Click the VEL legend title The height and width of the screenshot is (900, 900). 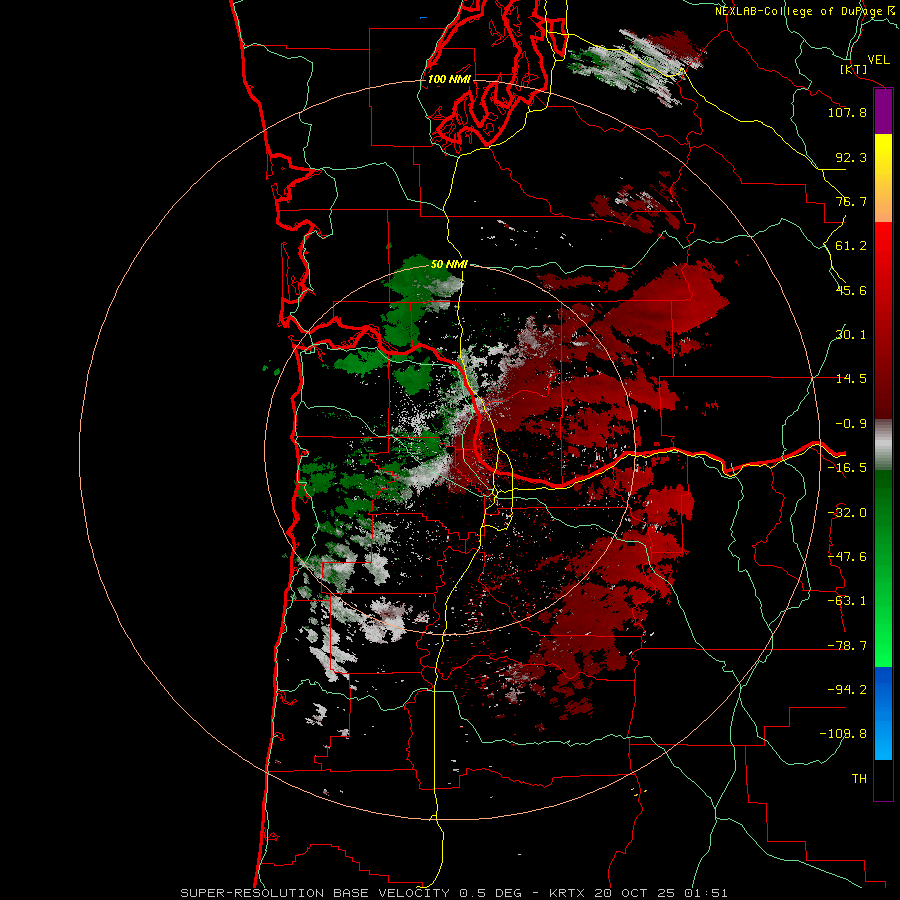(879, 60)
